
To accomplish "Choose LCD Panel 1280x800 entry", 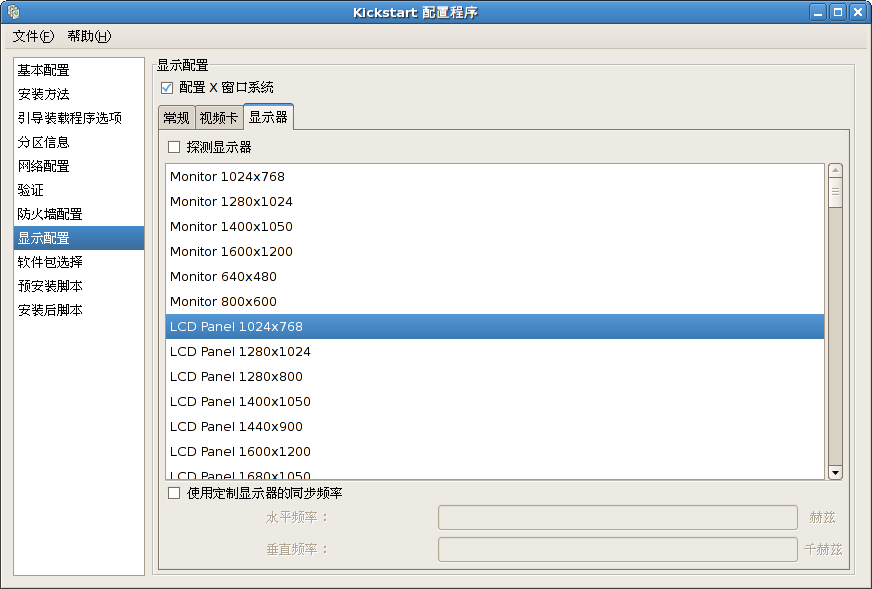I will coord(495,377).
